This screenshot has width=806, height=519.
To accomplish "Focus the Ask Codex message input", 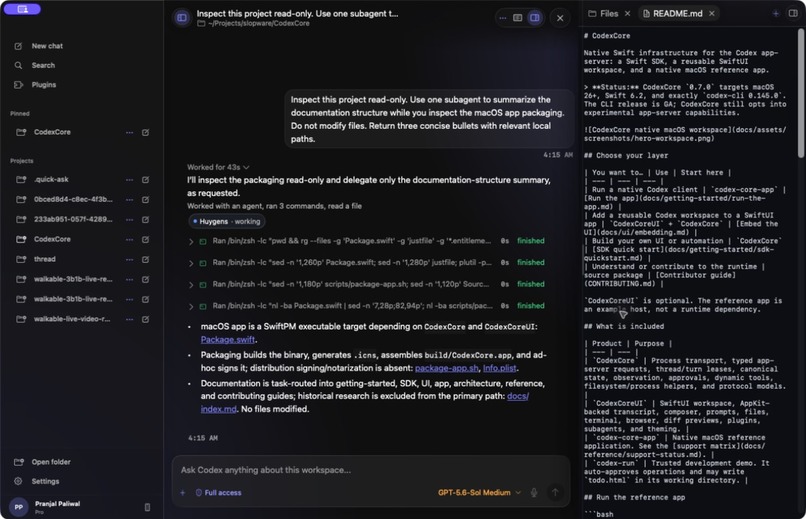I will 371,470.
